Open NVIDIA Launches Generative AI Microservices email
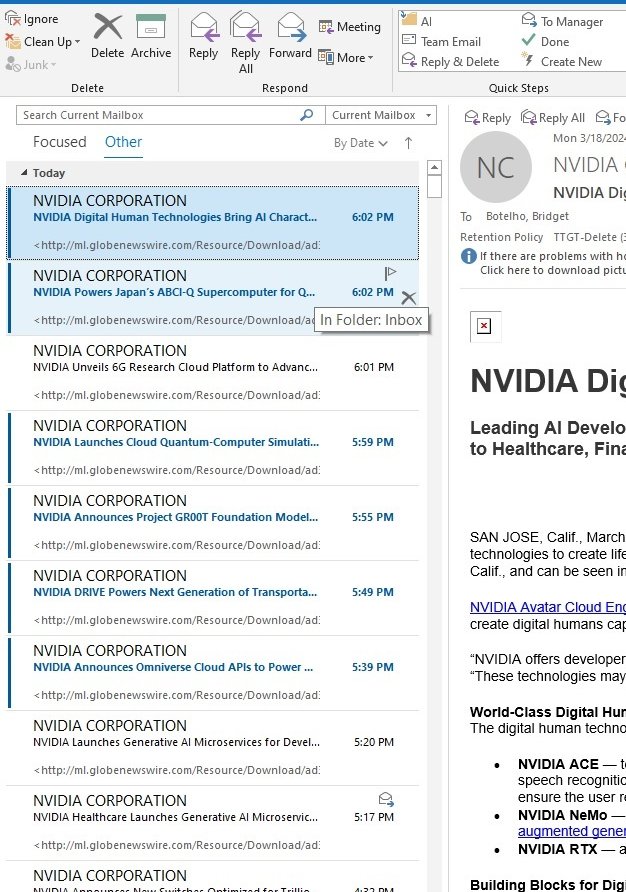626x892 pixels. 213,748
